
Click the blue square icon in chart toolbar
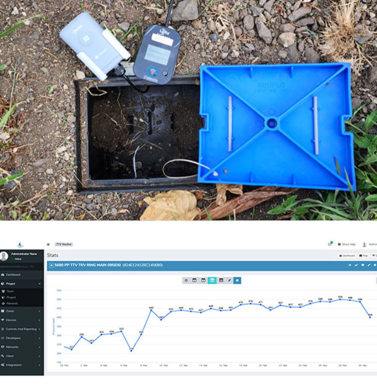tap(237, 280)
